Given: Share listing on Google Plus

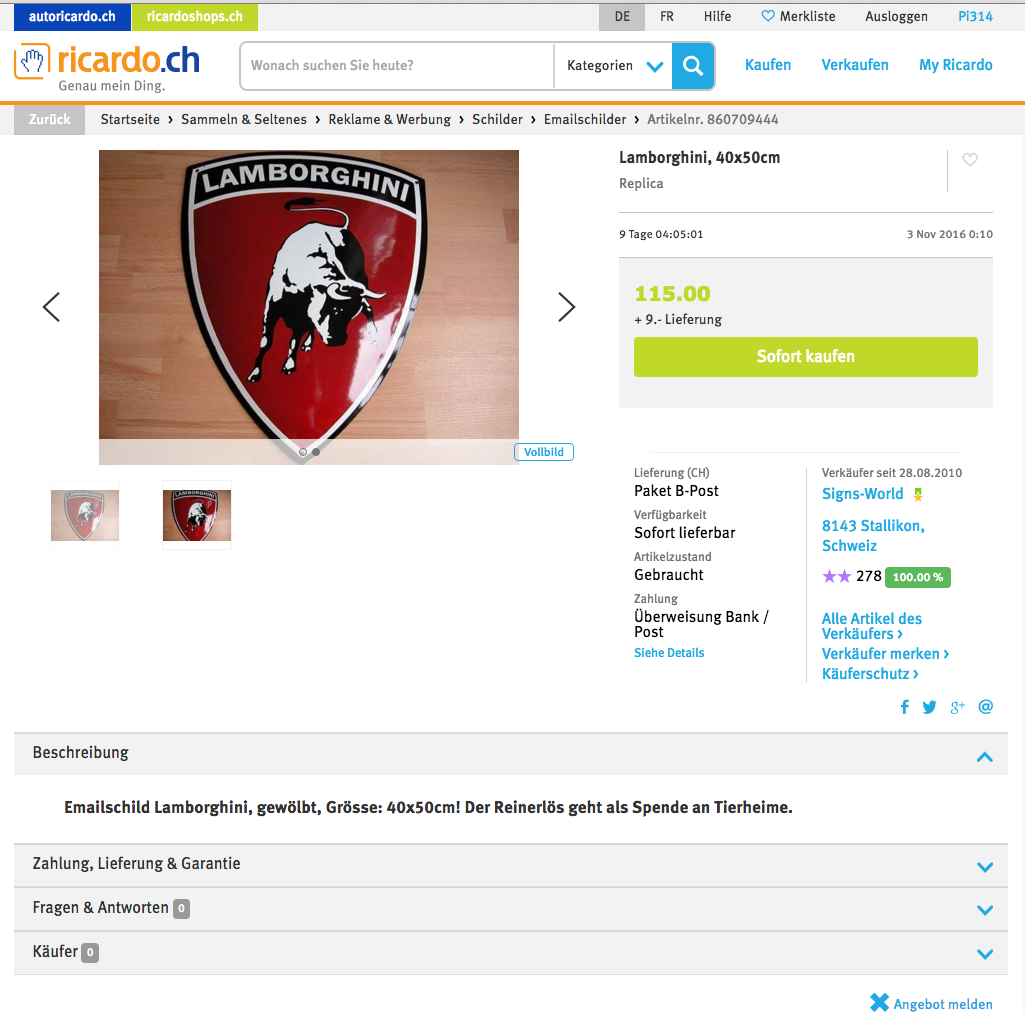Looking at the screenshot, I should (958, 707).
